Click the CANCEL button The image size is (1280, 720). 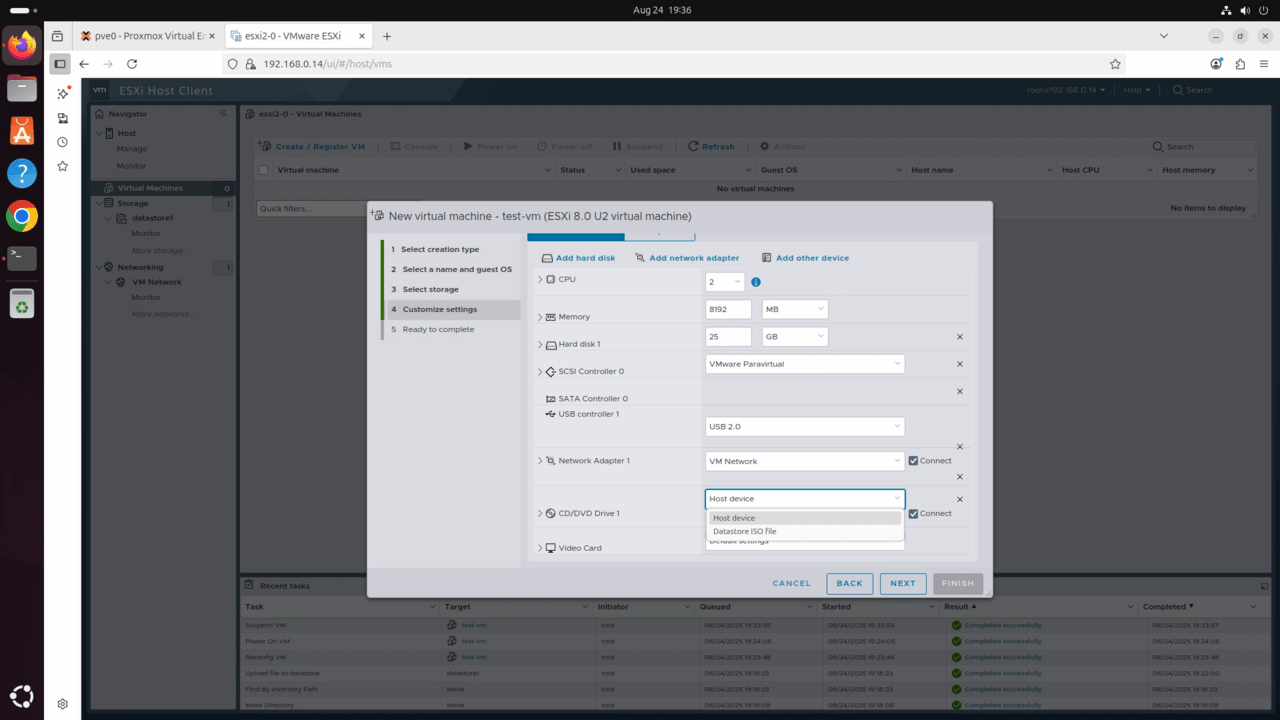(791, 583)
